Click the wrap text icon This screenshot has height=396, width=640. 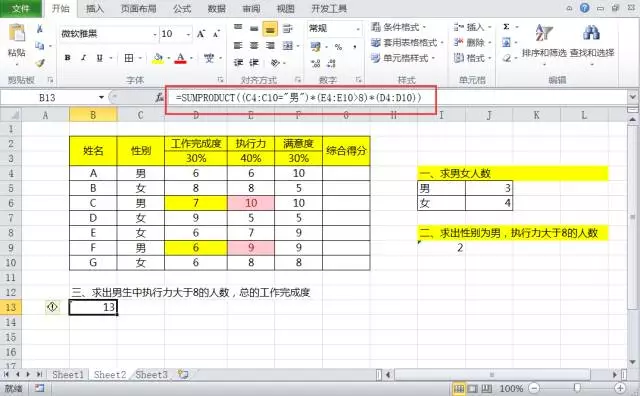pos(287,28)
